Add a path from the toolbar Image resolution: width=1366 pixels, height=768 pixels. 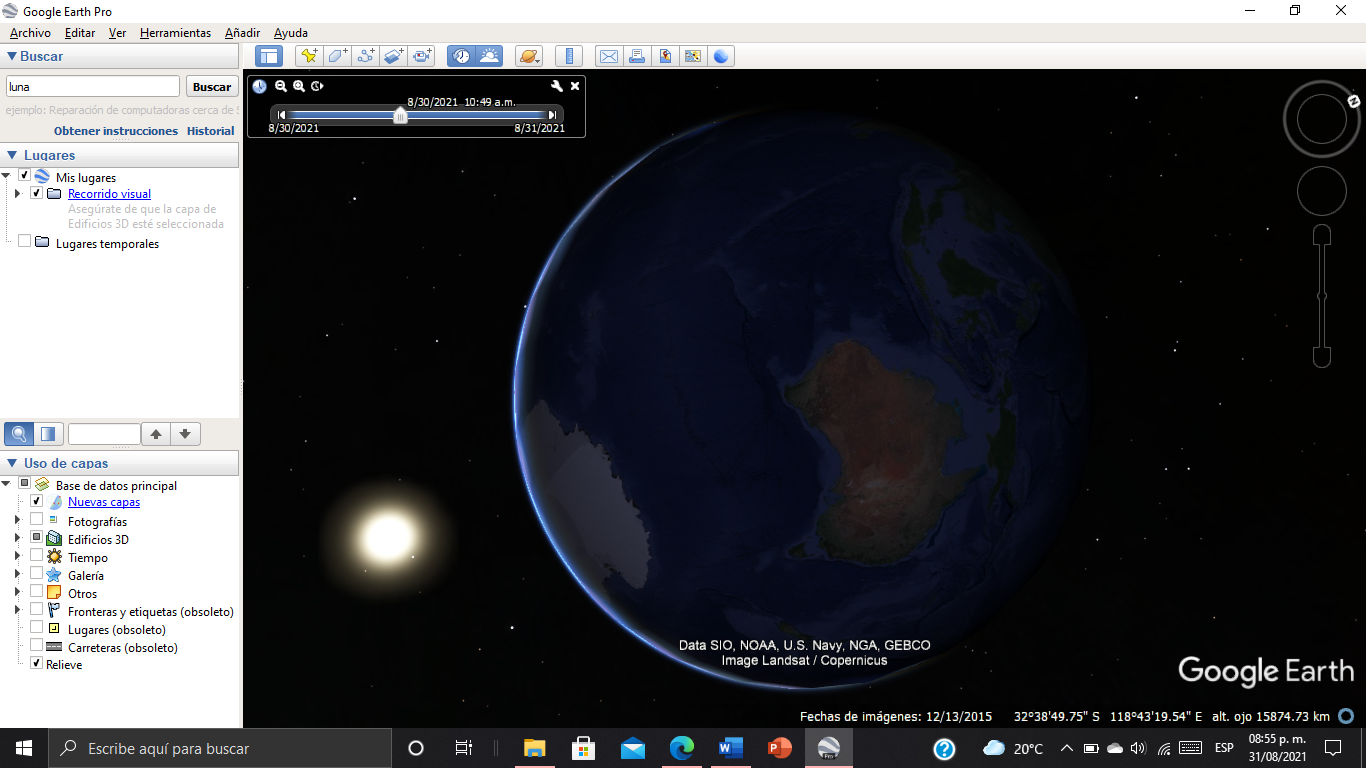(x=365, y=56)
